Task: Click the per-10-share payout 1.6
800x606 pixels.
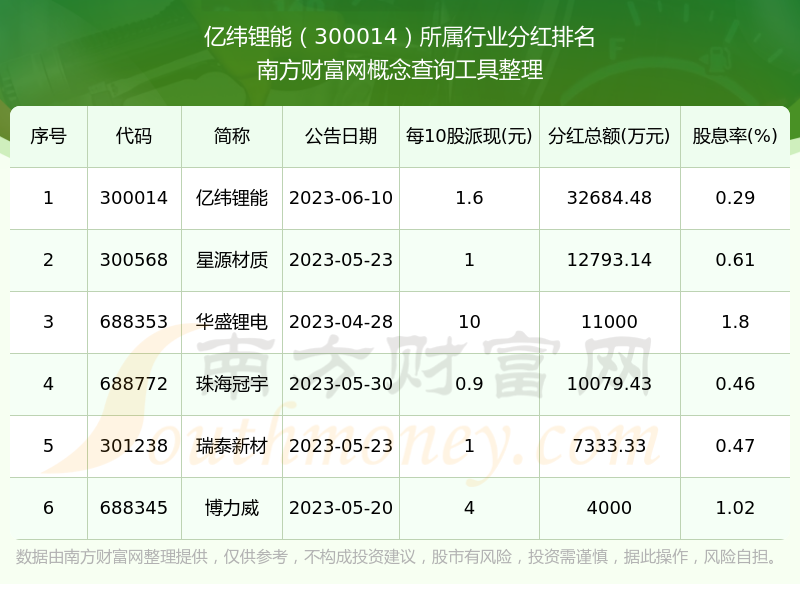Action: tap(469, 198)
